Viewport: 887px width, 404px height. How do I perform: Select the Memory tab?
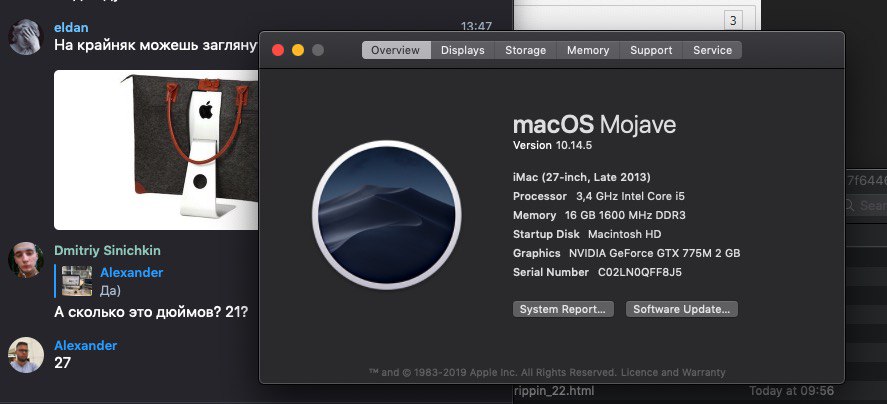coord(588,50)
